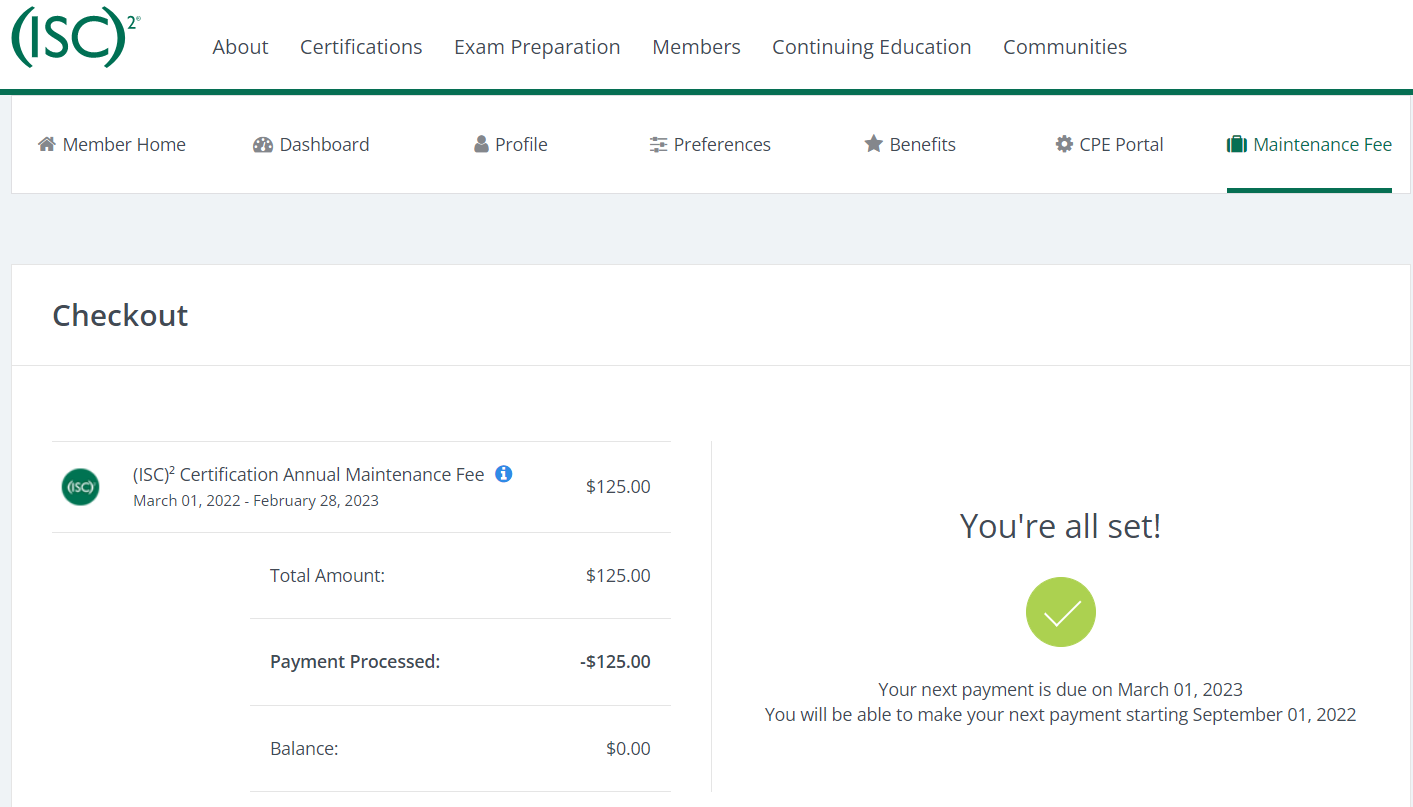Open the About menu
The image size is (1413, 807).
(x=240, y=47)
